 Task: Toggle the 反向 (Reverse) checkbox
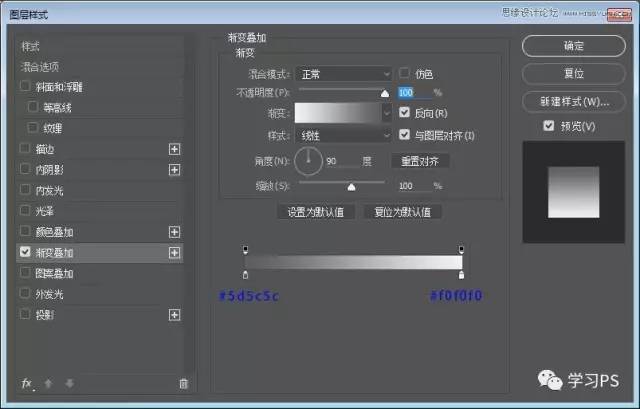pyautogui.click(x=405, y=114)
